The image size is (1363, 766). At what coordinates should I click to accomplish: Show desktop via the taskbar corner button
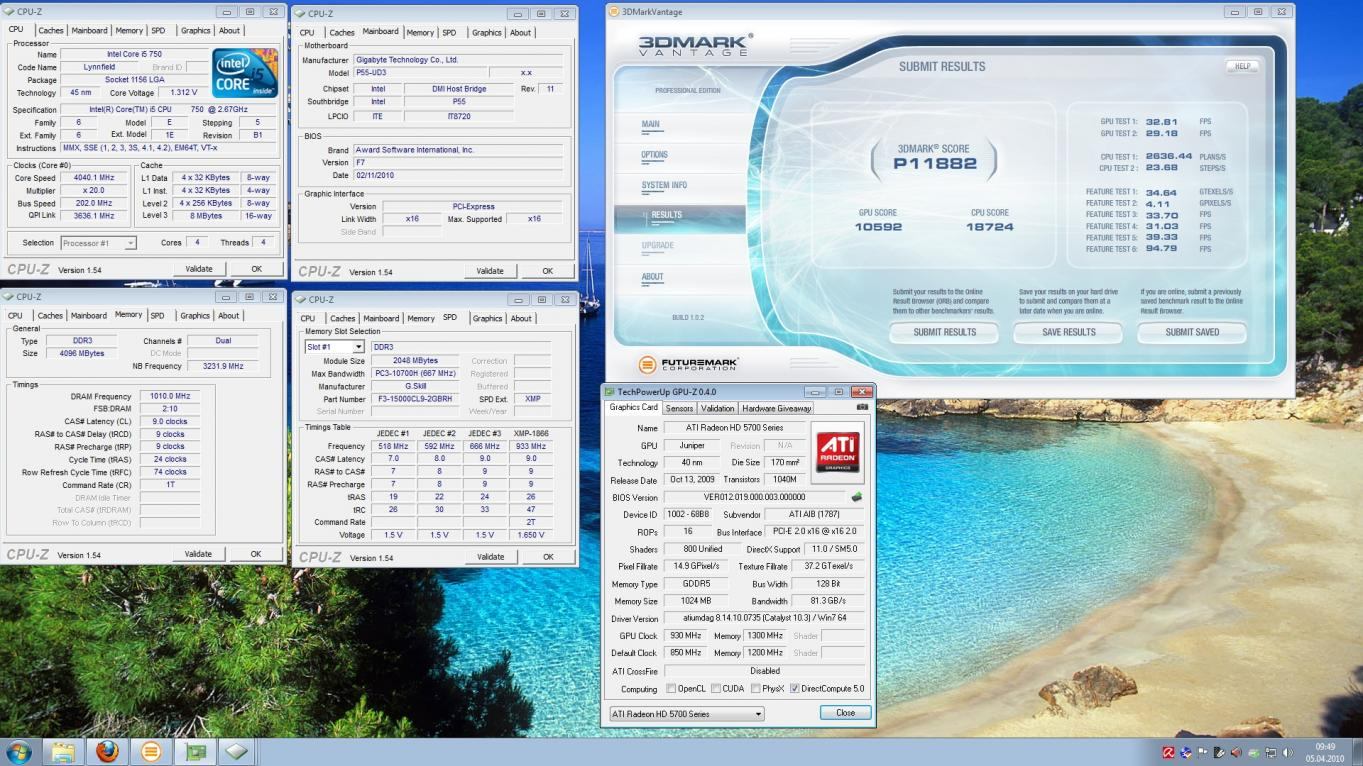coord(1356,752)
